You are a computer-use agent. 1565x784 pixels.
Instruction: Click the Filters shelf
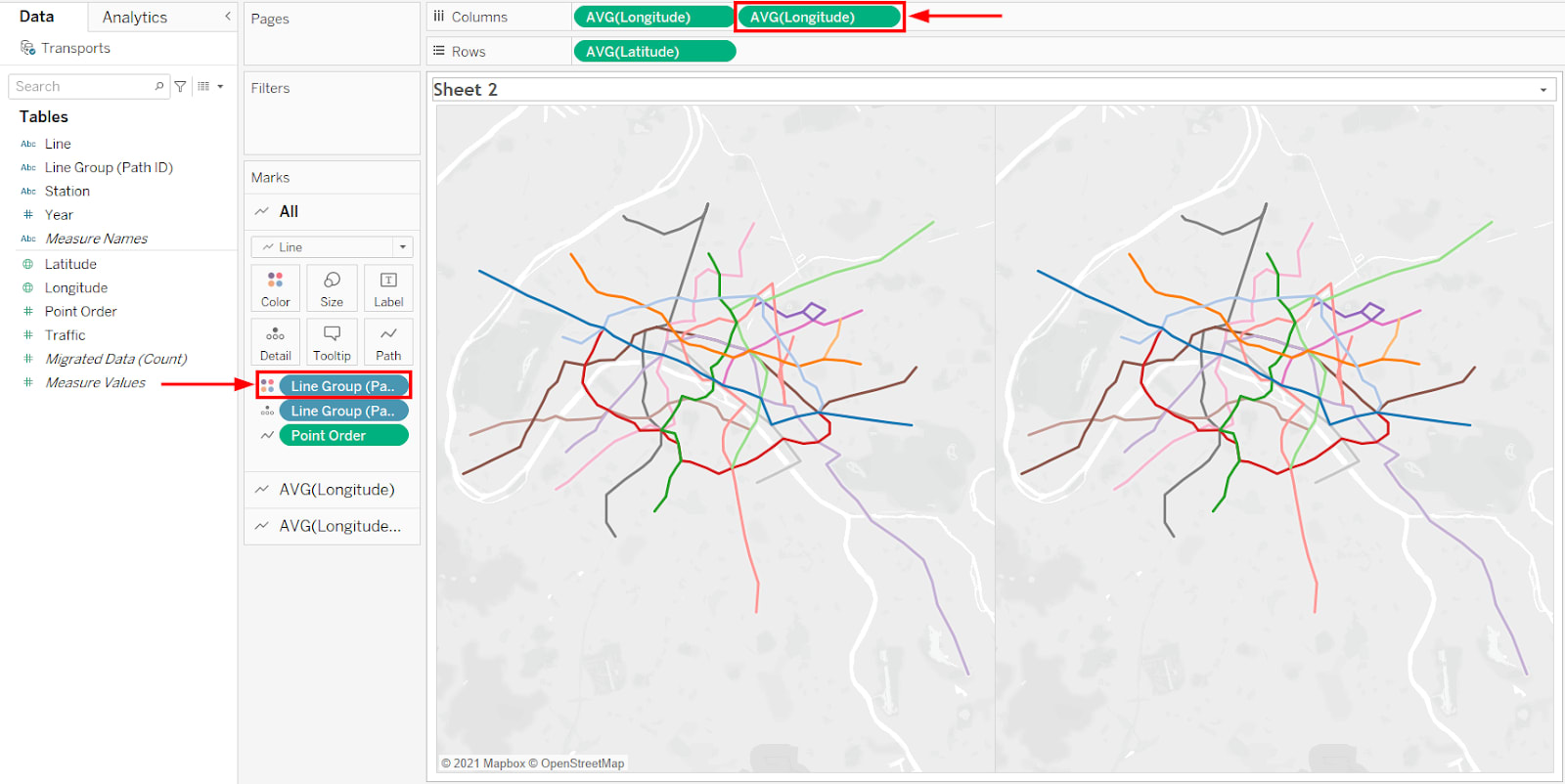pyautogui.click(x=332, y=113)
